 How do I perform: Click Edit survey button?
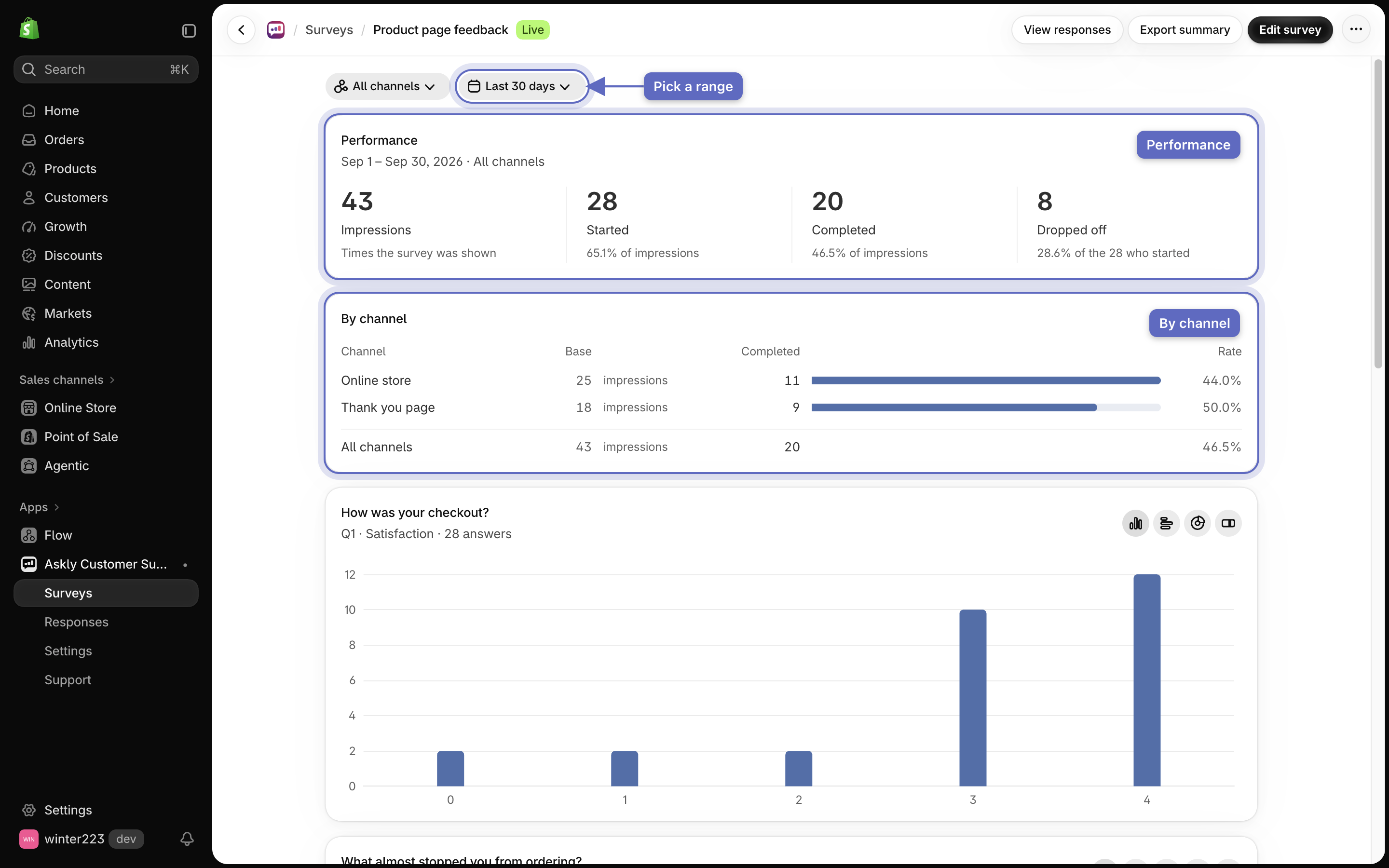coord(1290,30)
